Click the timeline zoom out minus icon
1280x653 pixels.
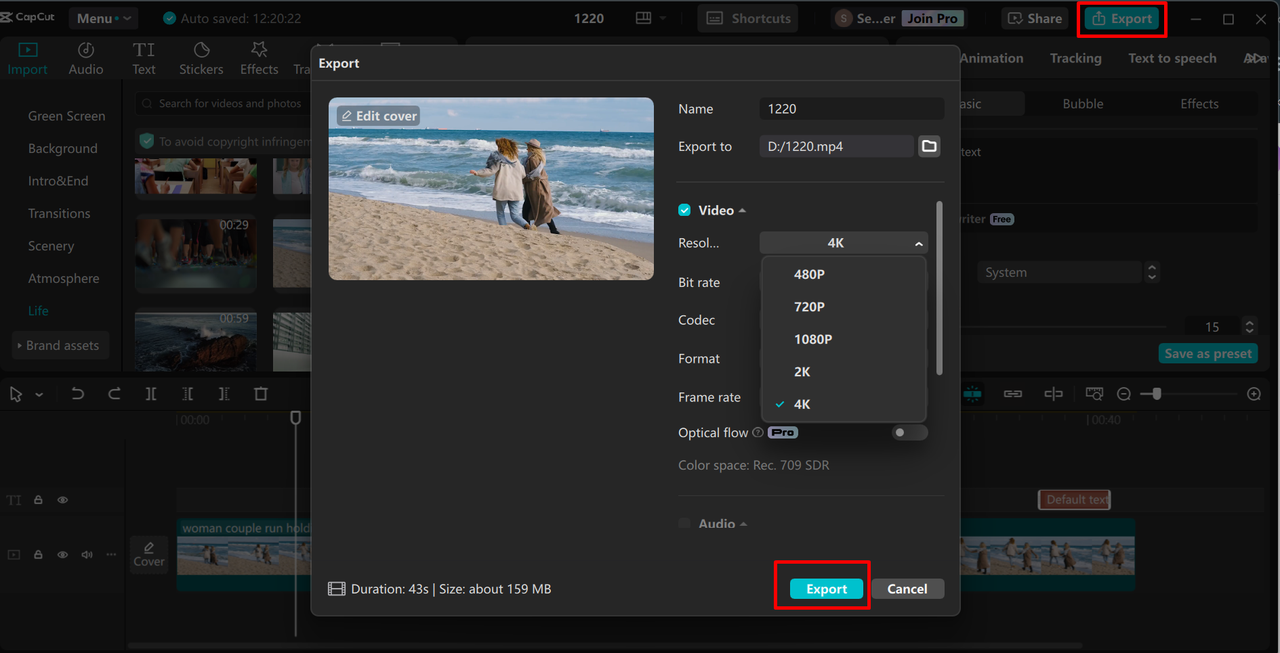1124,394
